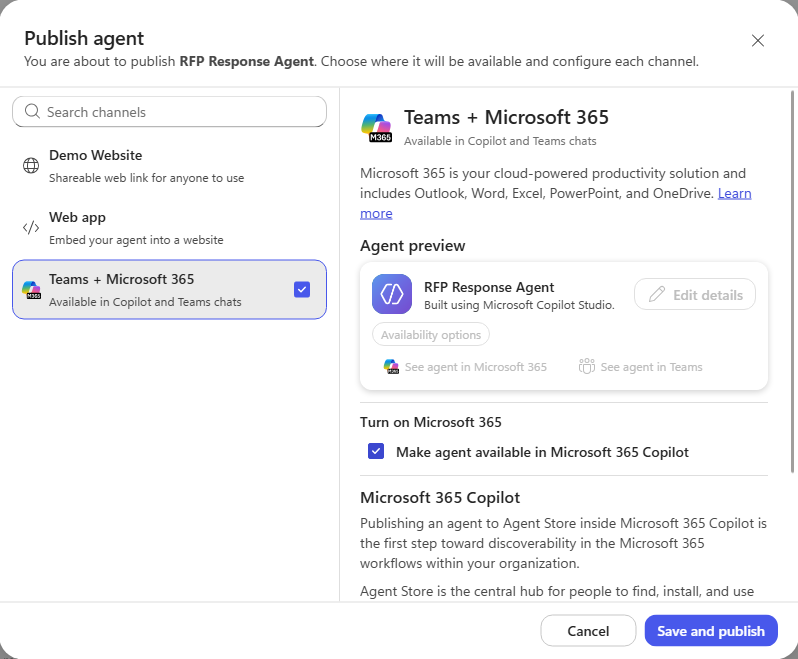The width and height of the screenshot is (798, 659).
Task: Click the Search channels input field
Action: (x=169, y=111)
